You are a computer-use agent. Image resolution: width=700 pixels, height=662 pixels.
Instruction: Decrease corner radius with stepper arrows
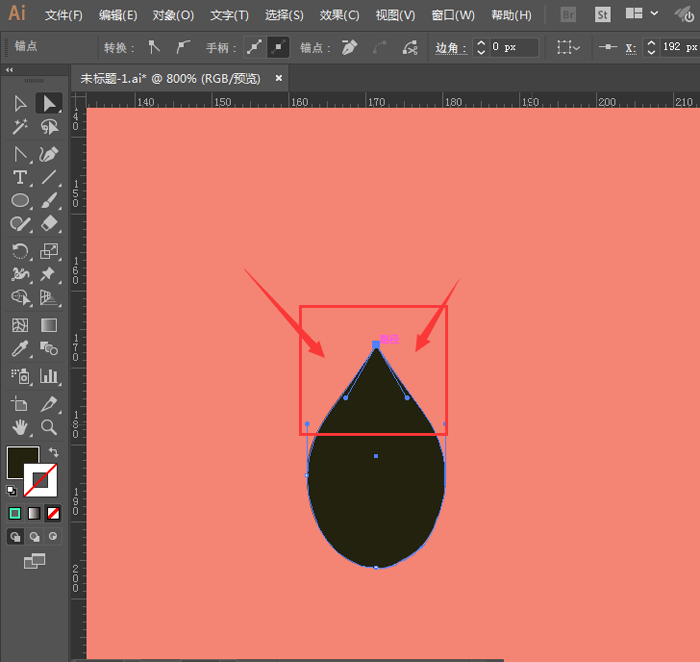[x=480, y=51]
